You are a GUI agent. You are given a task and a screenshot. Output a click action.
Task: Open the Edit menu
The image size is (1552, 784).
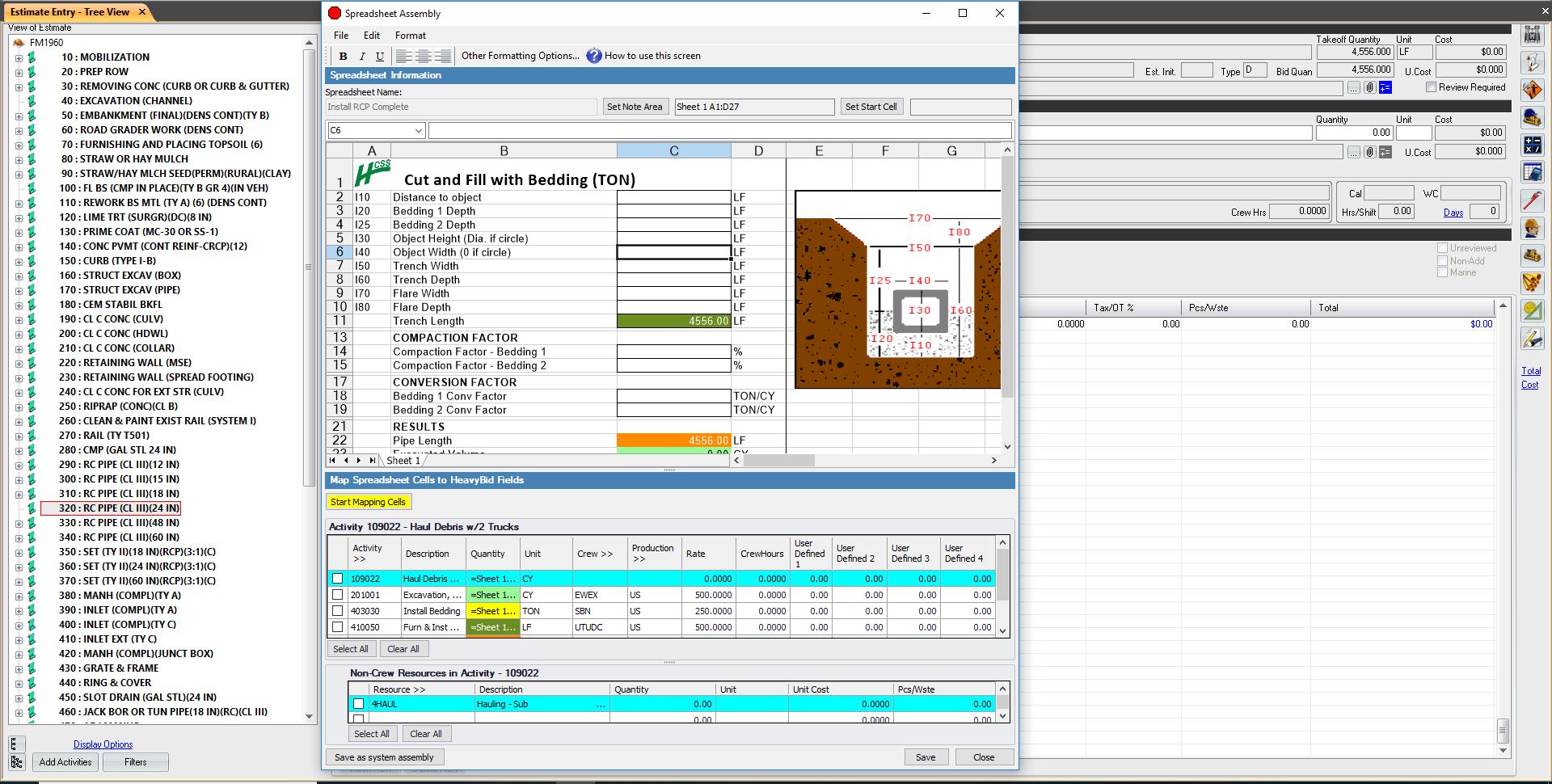(372, 36)
